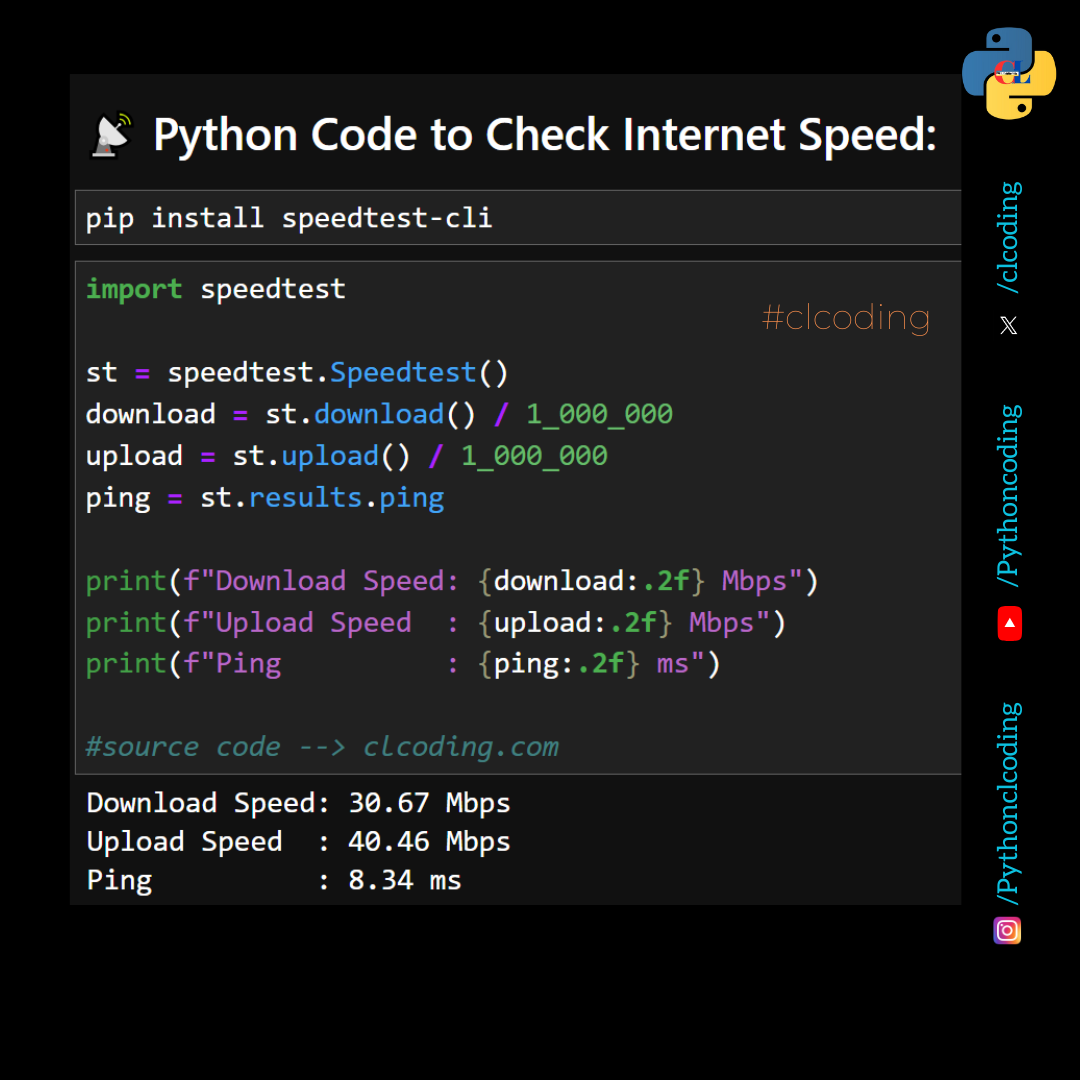Open the YouTube play icon
Viewport: 1080px width, 1080px height.
[1009, 624]
